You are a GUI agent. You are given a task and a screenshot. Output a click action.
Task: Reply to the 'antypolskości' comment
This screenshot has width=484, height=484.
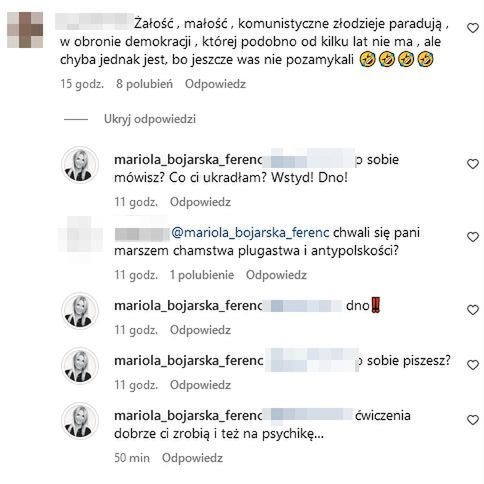276,275
